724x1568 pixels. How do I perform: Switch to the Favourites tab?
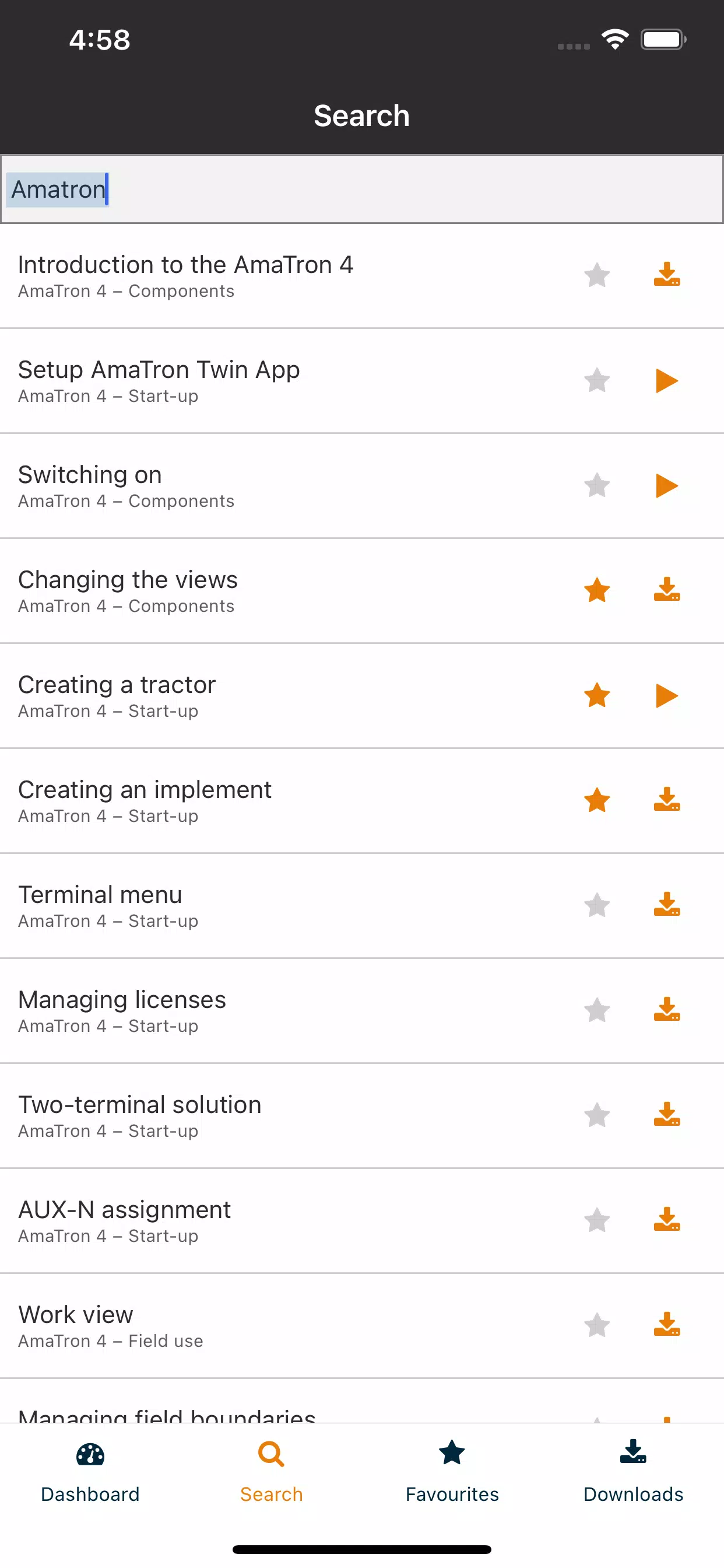point(452,1471)
